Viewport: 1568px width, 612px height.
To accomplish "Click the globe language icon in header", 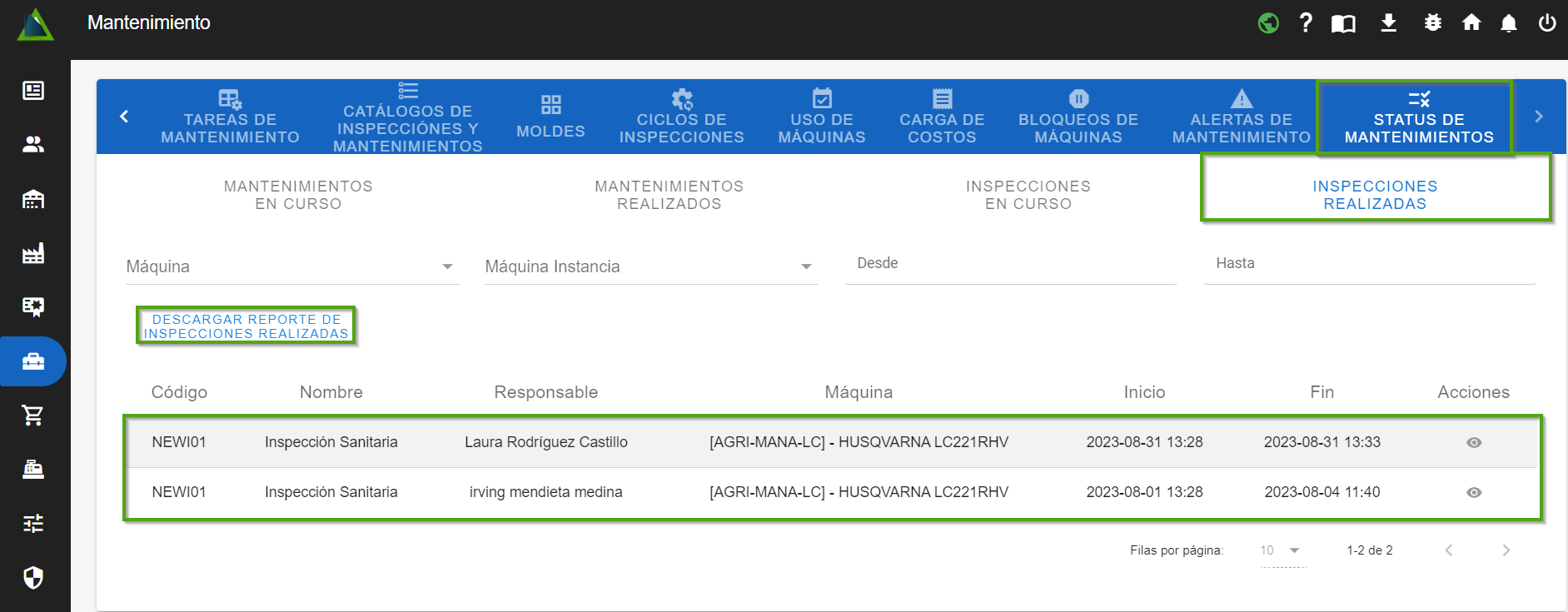I will [x=1268, y=23].
